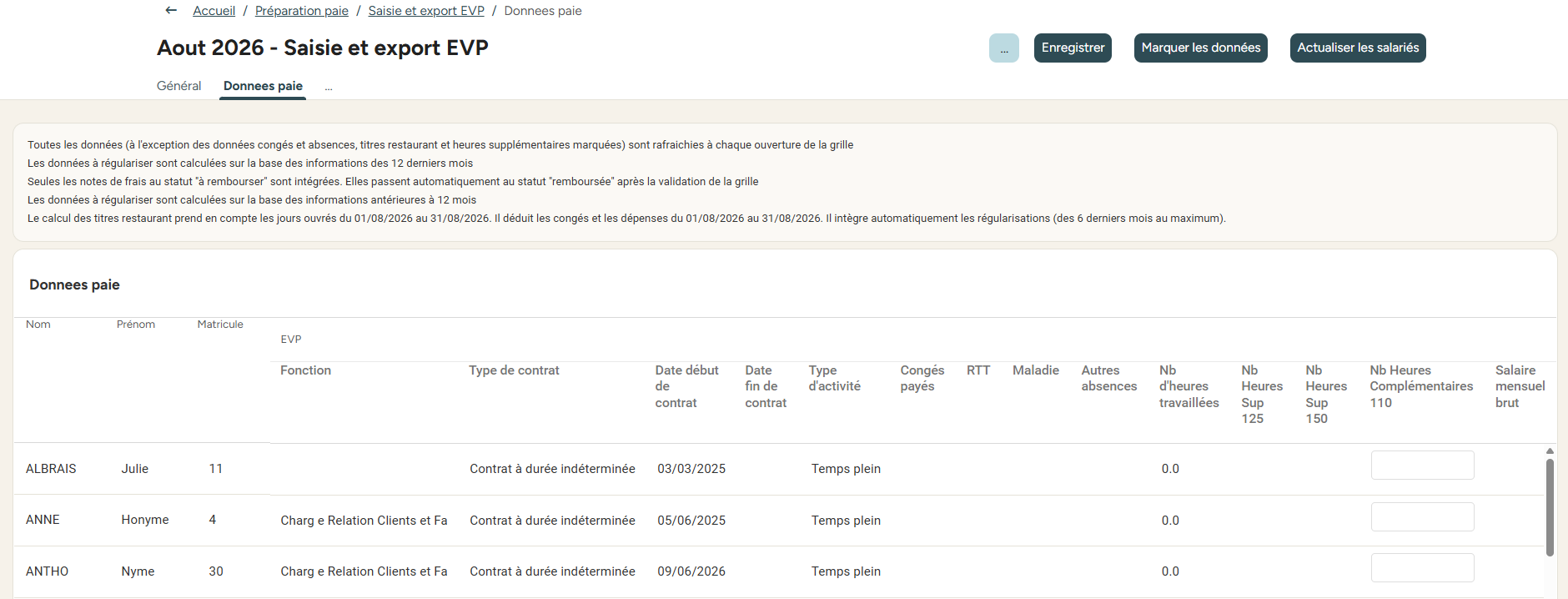Click the Nyme first name cell
Viewport: 1568px width, 599px height.
click(138, 571)
